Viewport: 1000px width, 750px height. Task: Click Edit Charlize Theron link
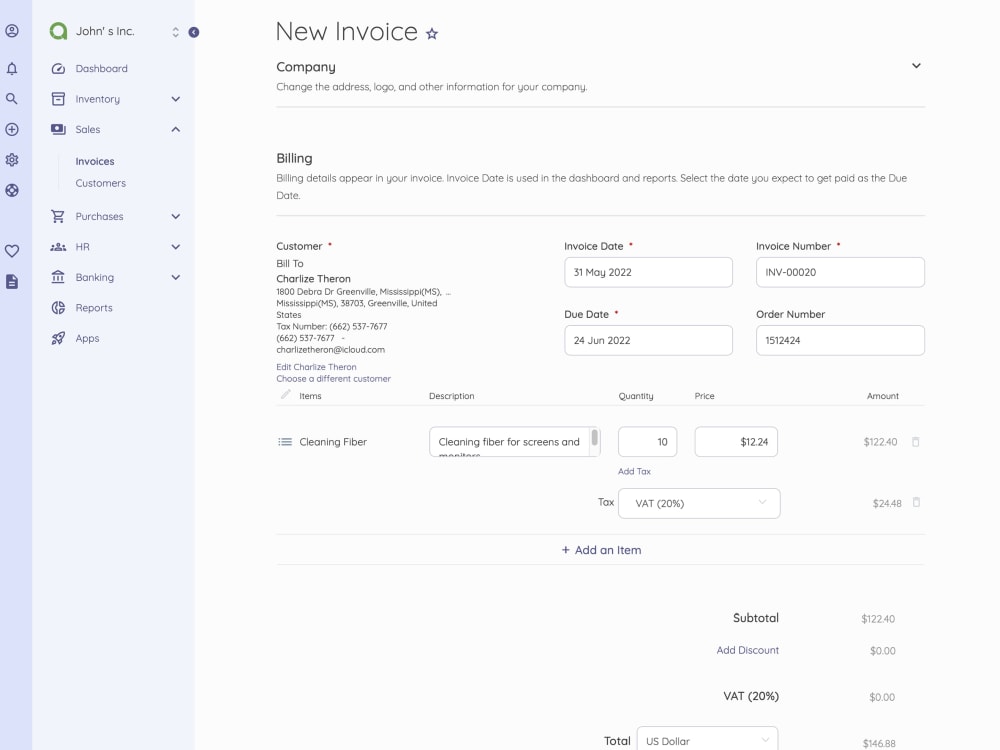point(316,367)
